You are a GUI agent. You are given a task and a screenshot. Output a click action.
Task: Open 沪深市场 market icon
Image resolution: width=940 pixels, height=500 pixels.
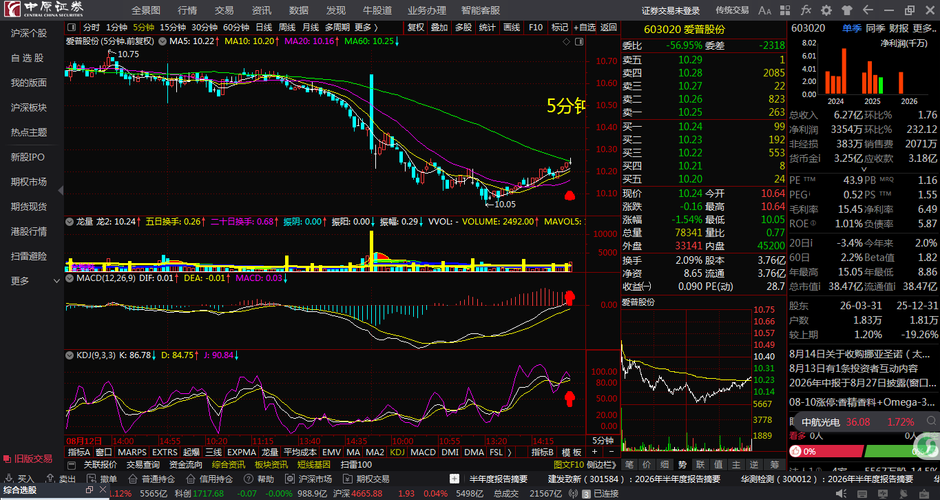click(290, 479)
